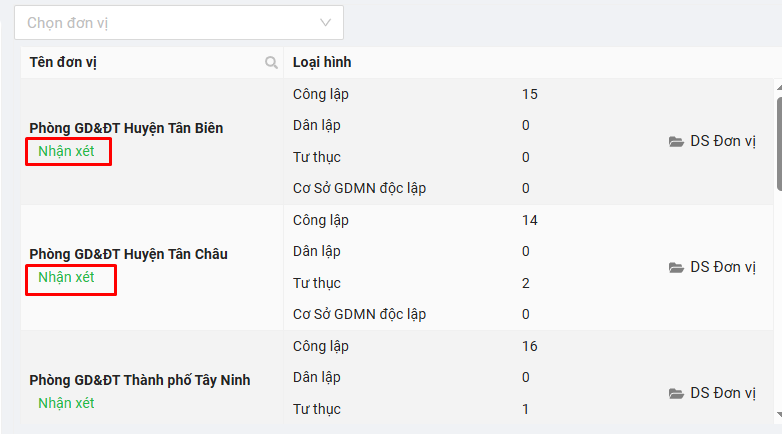
Task: Open Nhận xét for Huyện Tân Châu
Action: 67,277
